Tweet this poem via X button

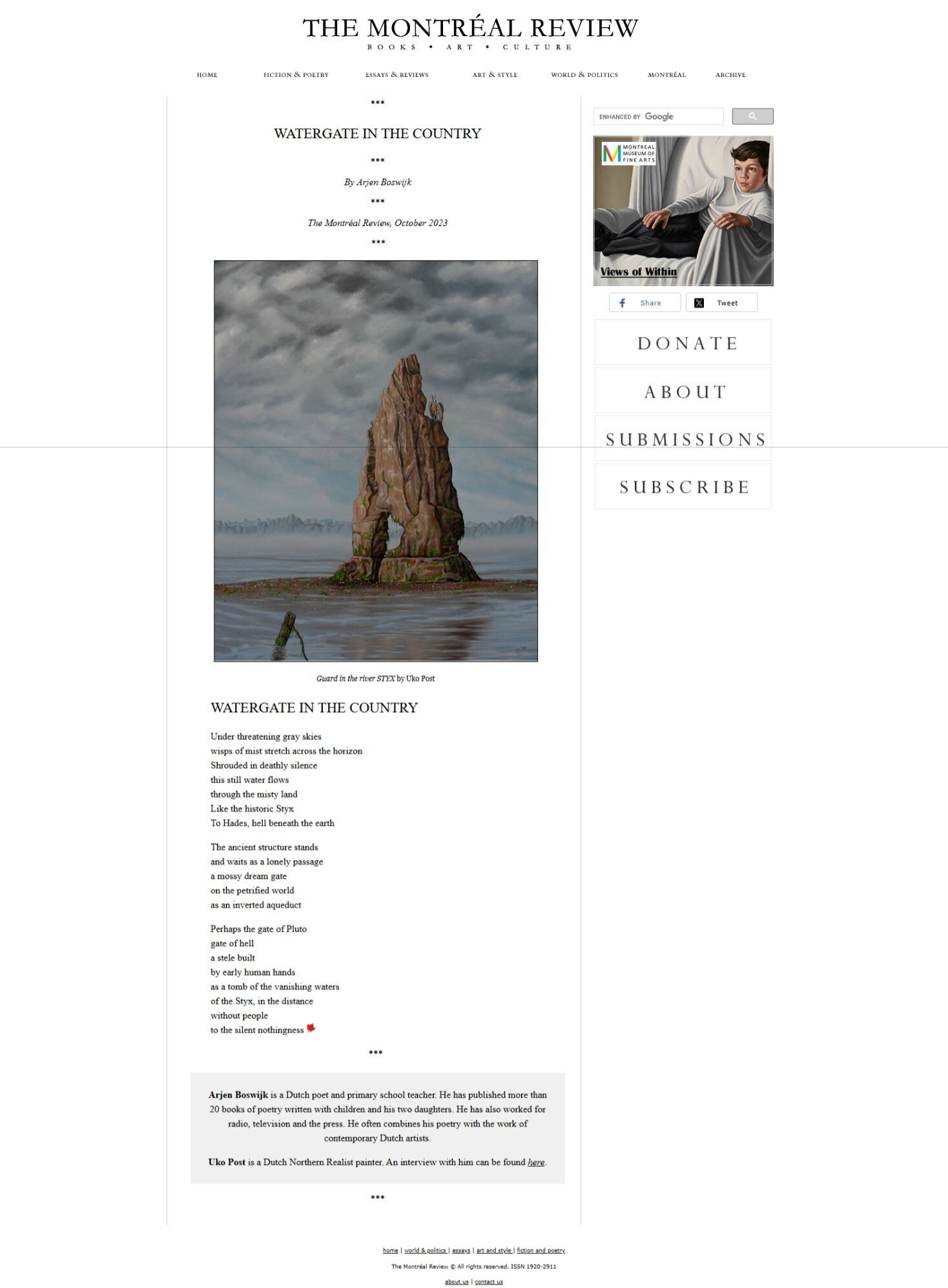[721, 303]
